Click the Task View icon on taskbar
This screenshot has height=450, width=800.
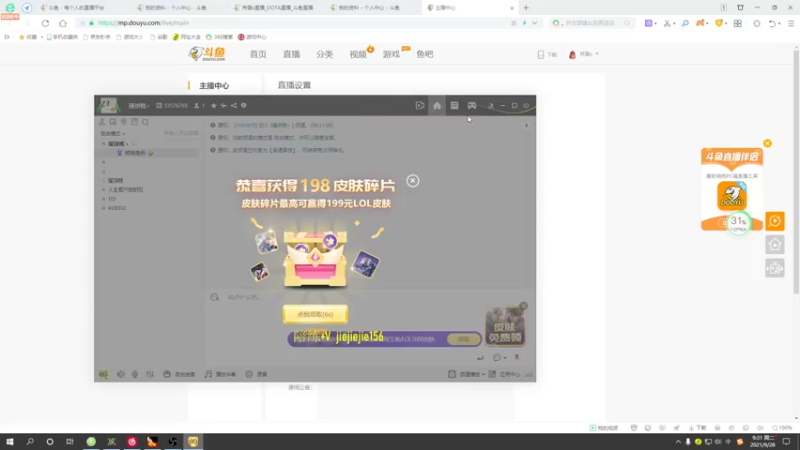point(70,442)
